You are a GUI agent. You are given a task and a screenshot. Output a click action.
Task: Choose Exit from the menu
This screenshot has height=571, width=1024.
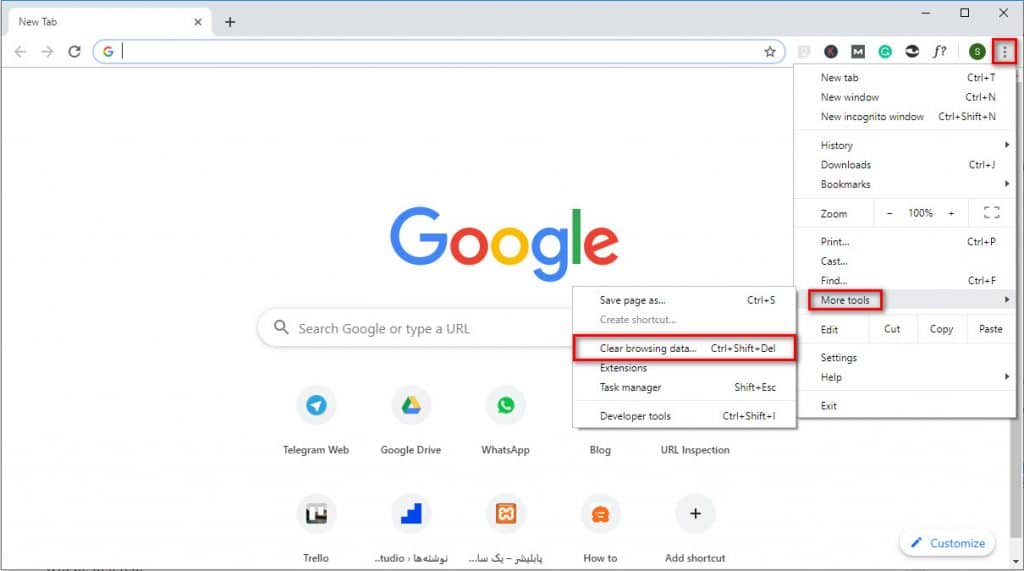[905, 406]
